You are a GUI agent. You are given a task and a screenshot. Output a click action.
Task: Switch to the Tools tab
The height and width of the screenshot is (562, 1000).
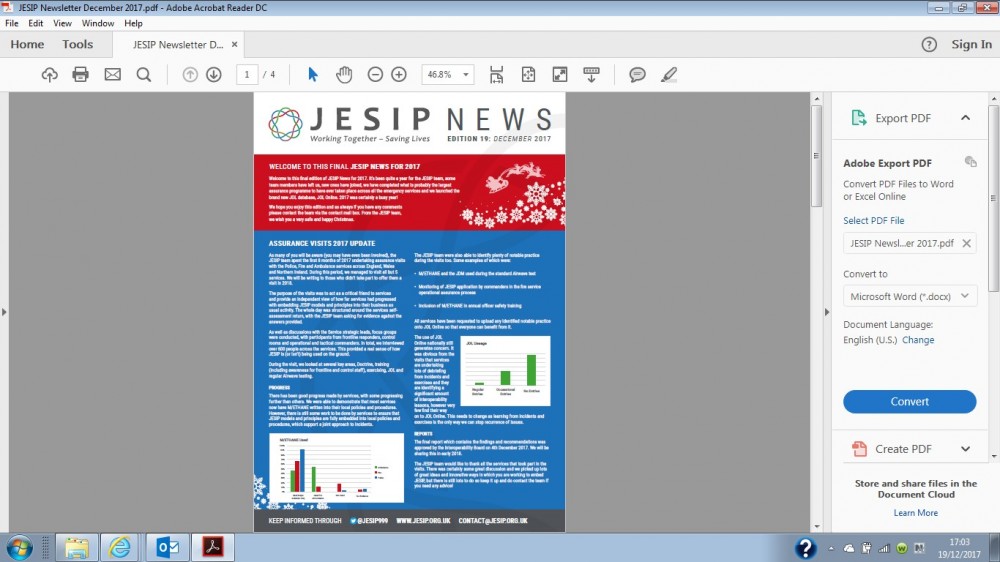pos(77,45)
